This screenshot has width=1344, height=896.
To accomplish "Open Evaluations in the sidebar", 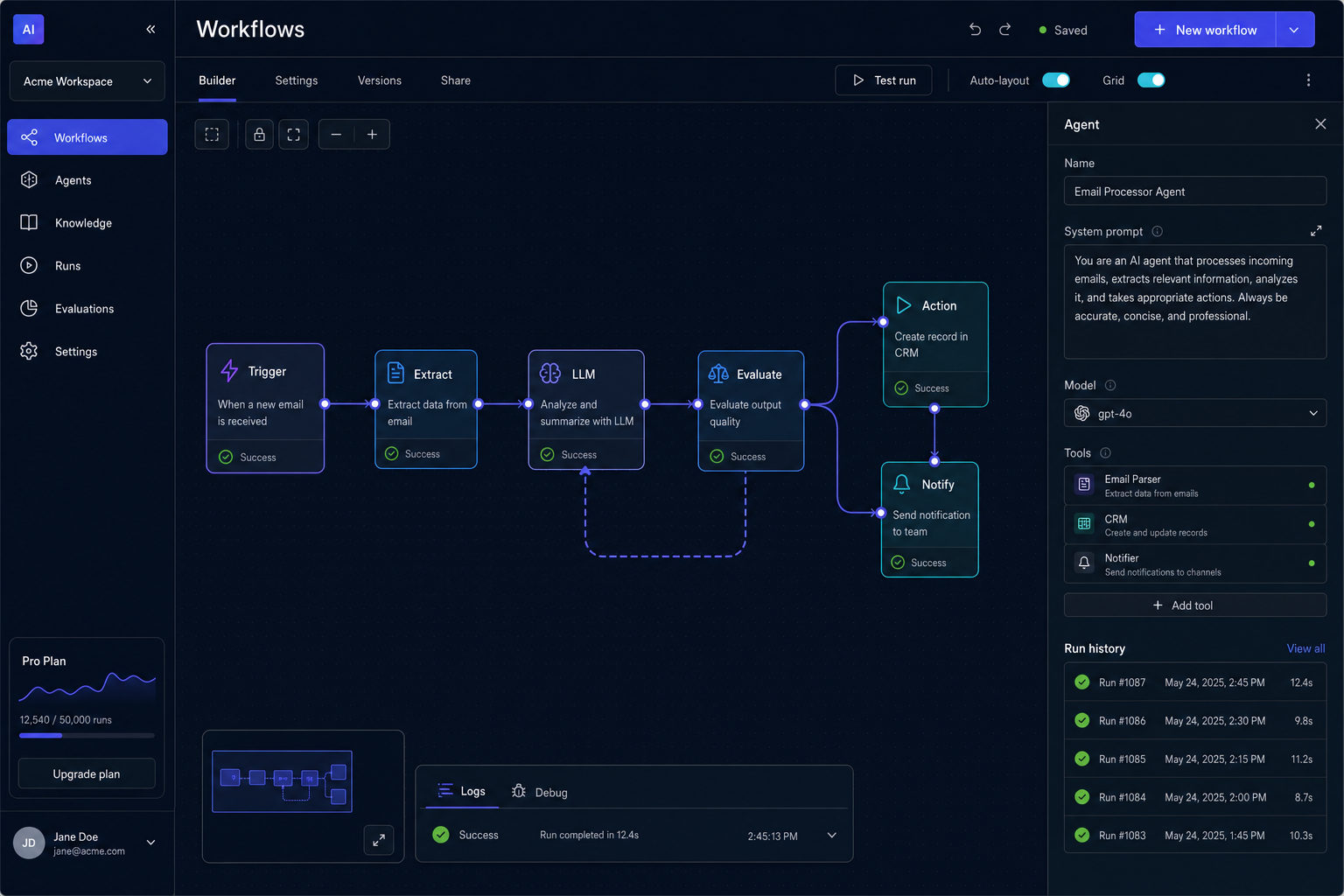I will pyautogui.click(x=87, y=309).
